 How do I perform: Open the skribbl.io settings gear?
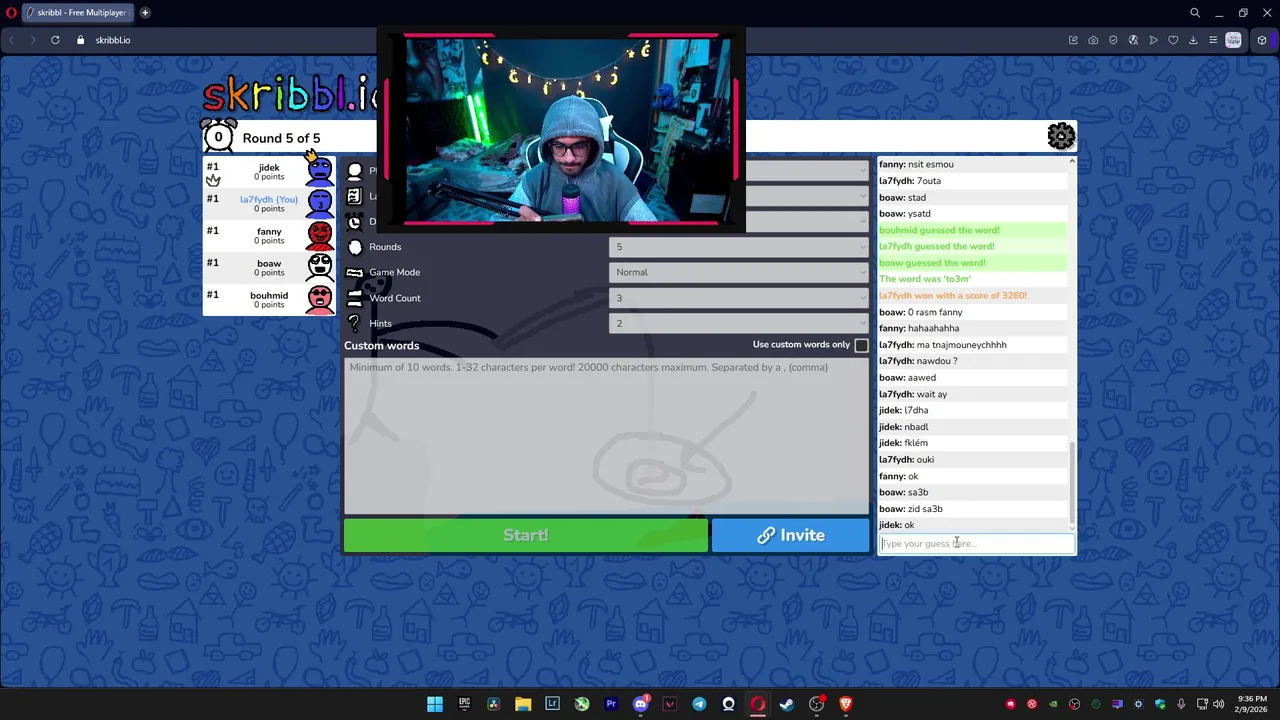tap(1061, 136)
